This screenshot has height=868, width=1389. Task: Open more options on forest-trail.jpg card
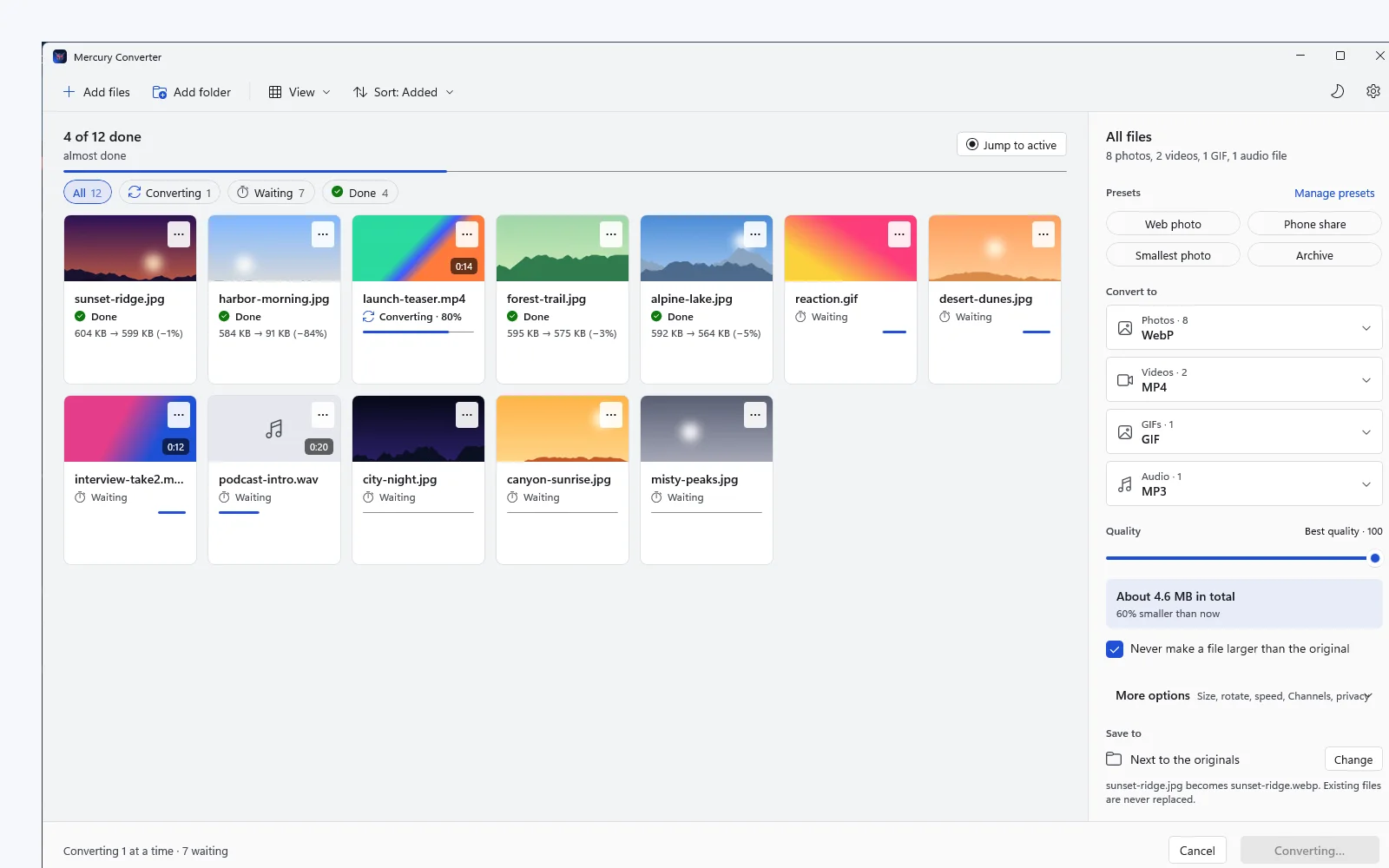click(611, 234)
